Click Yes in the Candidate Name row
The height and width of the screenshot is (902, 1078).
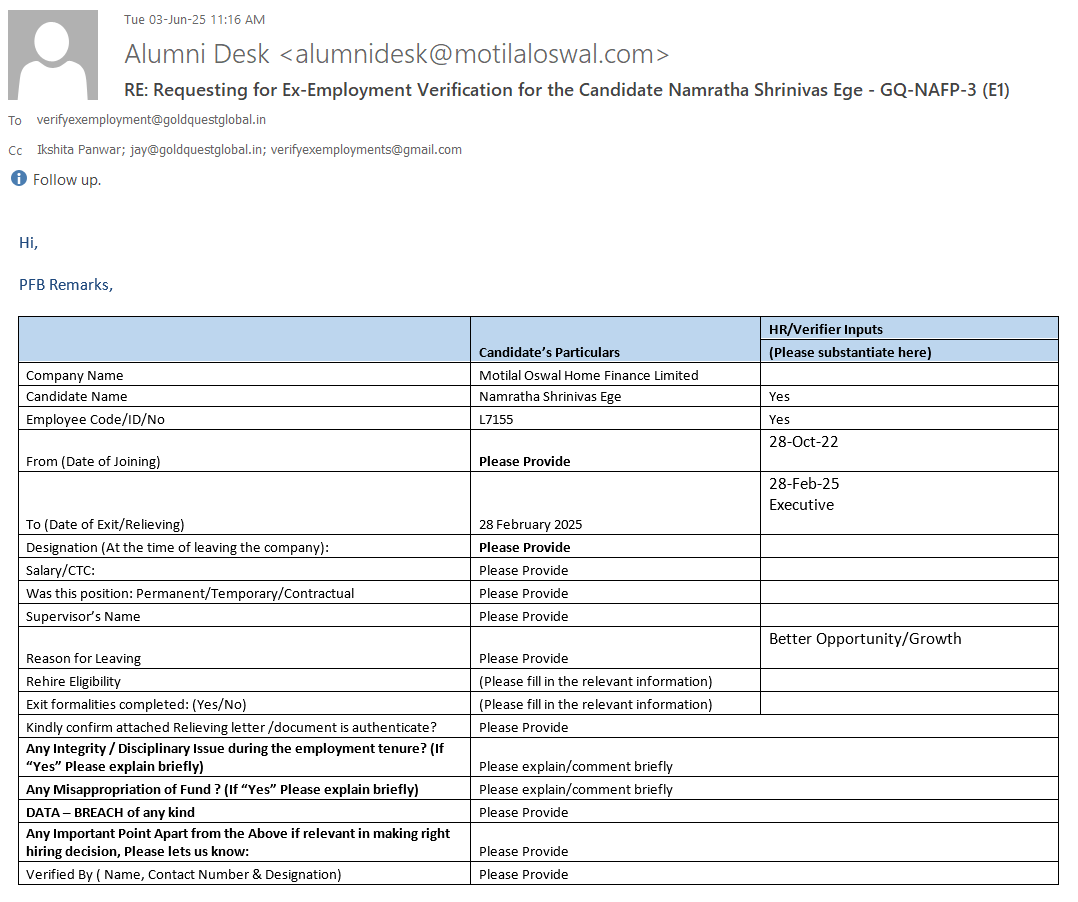coord(779,397)
